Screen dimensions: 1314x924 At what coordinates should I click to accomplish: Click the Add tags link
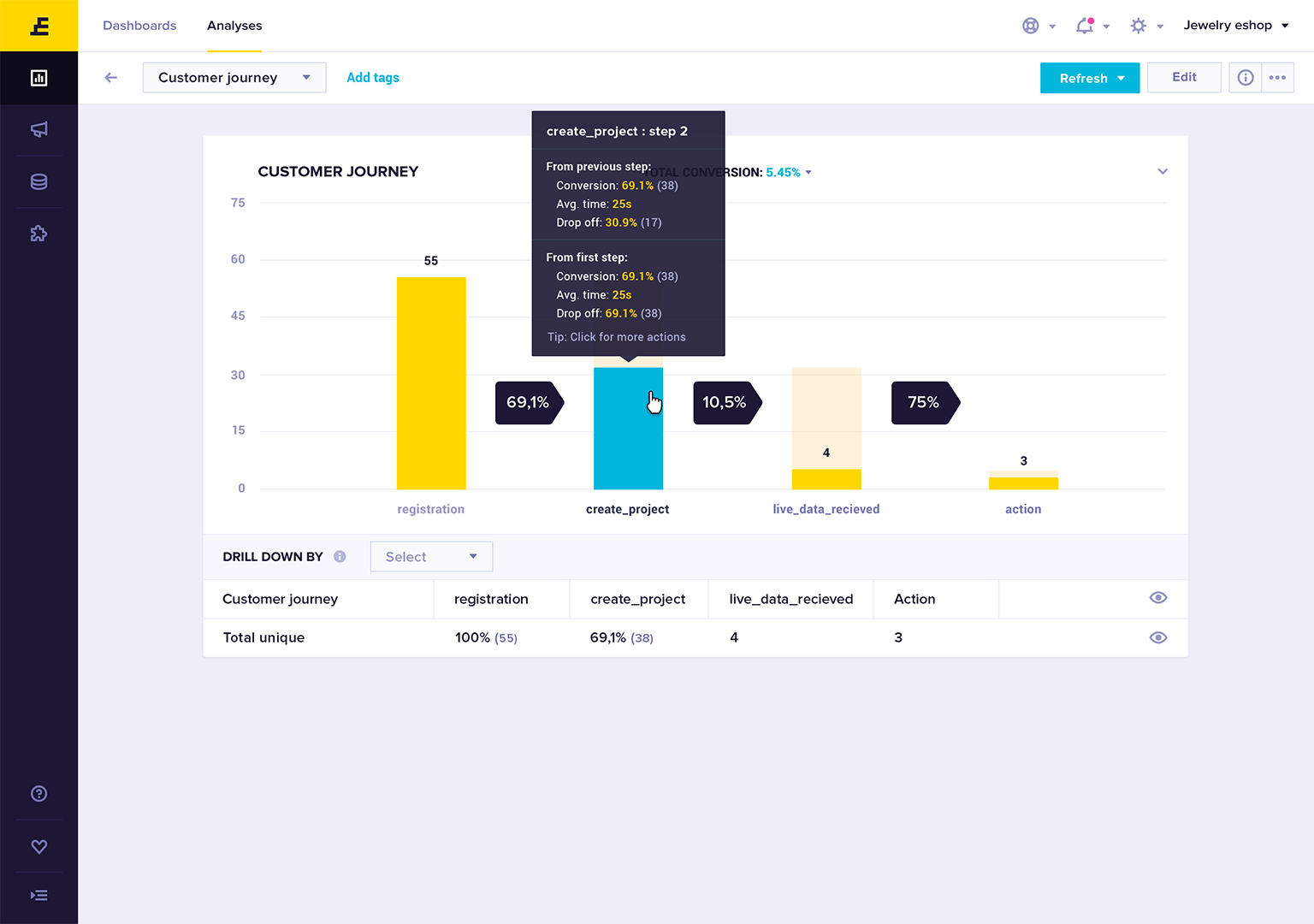[x=373, y=78]
